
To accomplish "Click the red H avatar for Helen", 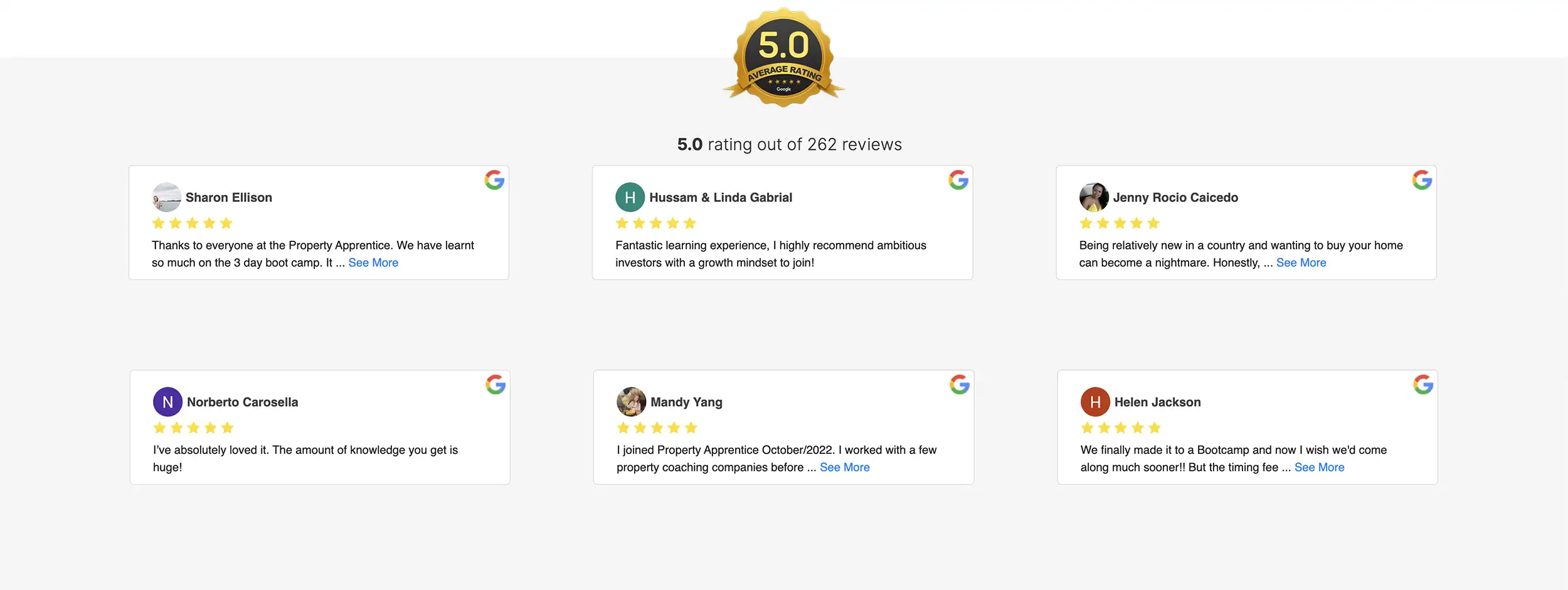I will (1095, 402).
